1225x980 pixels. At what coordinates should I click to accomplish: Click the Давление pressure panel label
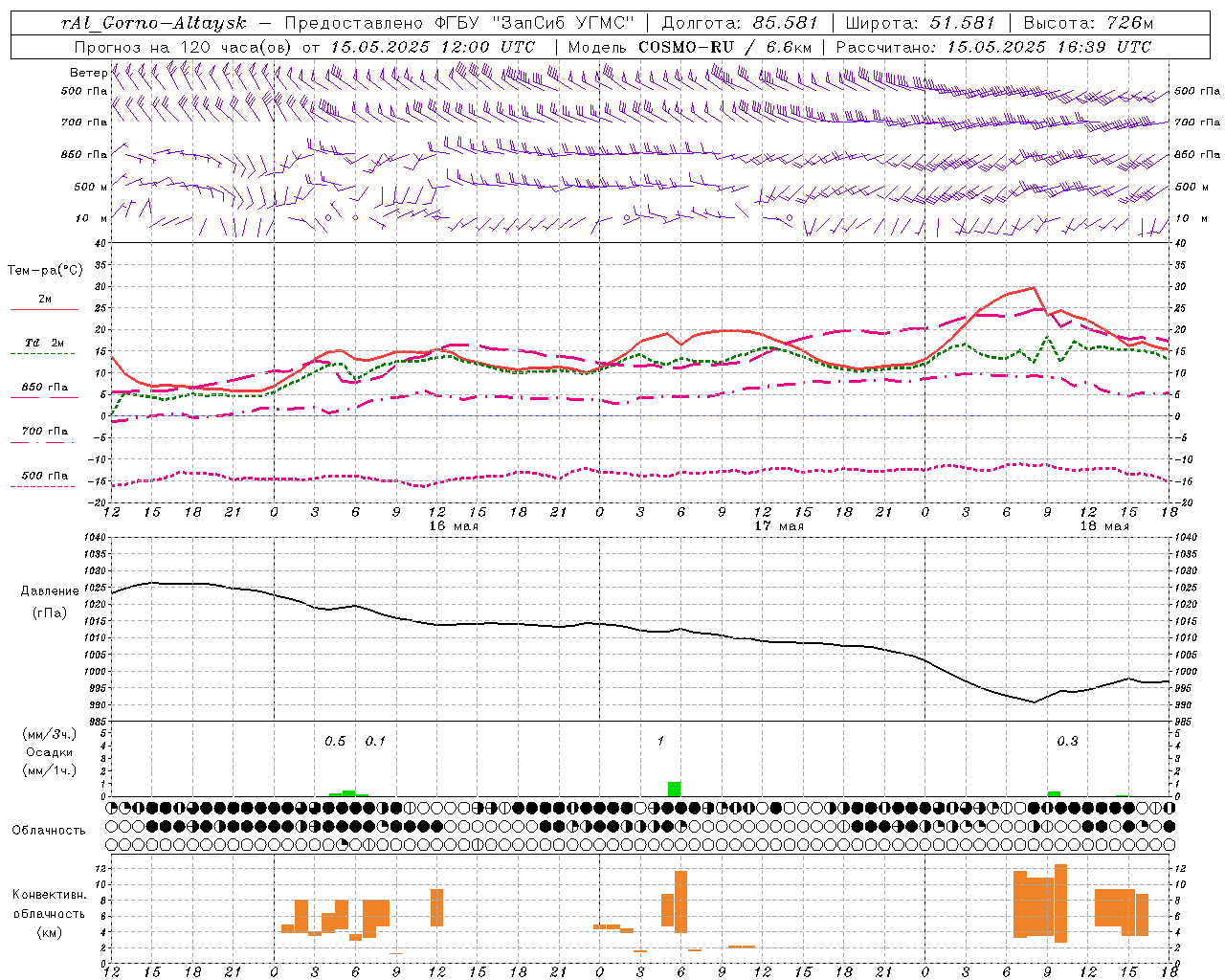50,591
